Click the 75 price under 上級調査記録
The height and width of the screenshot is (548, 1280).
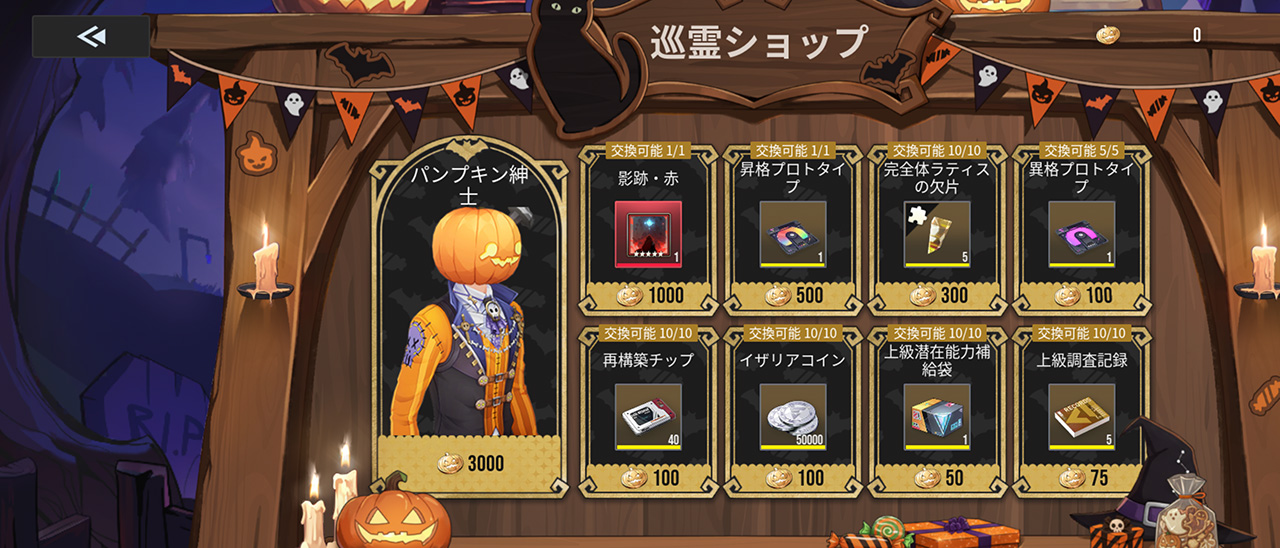coord(1083,478)
